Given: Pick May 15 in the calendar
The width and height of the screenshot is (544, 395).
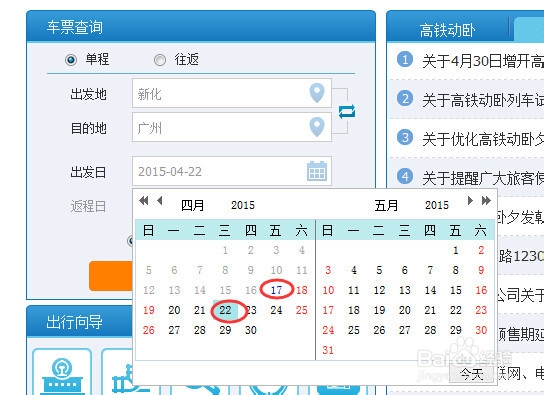Looking at the screenshot, I should point(456,290).
